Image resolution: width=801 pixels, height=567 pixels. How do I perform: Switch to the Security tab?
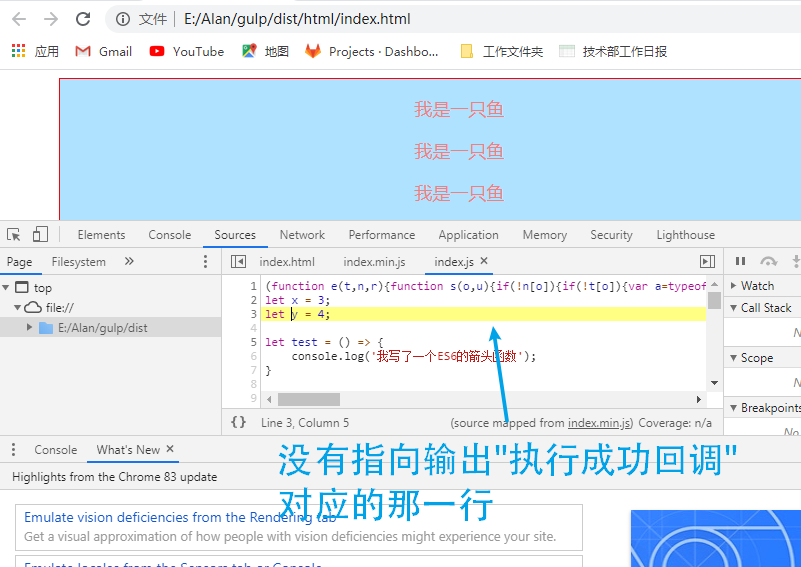[611, 235]
